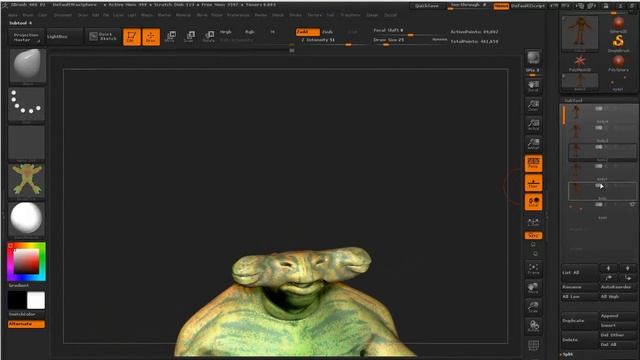The height and width of the screenshot is (360, 640).
Task: Select the PolyMesh3D star tool
Action: (x=580, y=63)
